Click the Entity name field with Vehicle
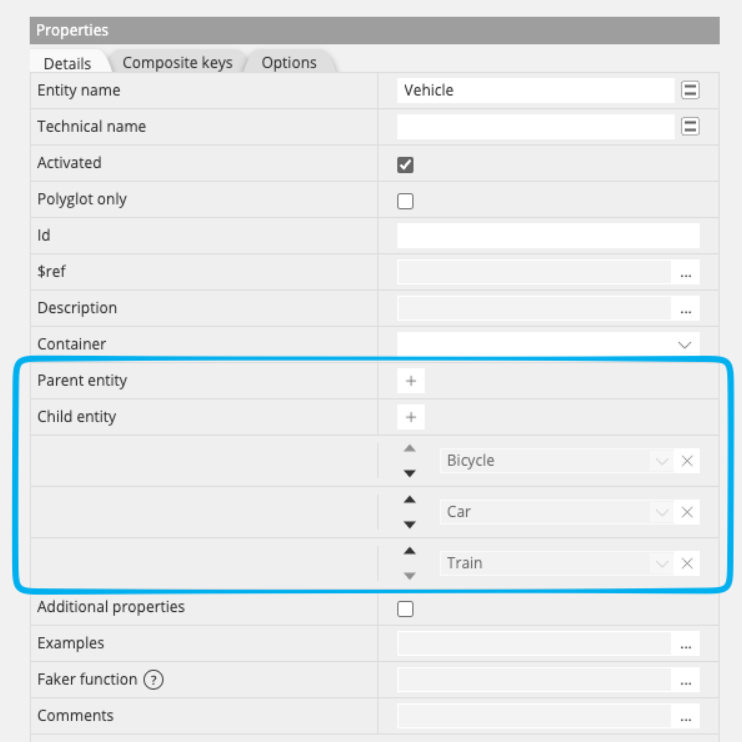The height and width of the screenshot is (742, 742). point(536,90)
